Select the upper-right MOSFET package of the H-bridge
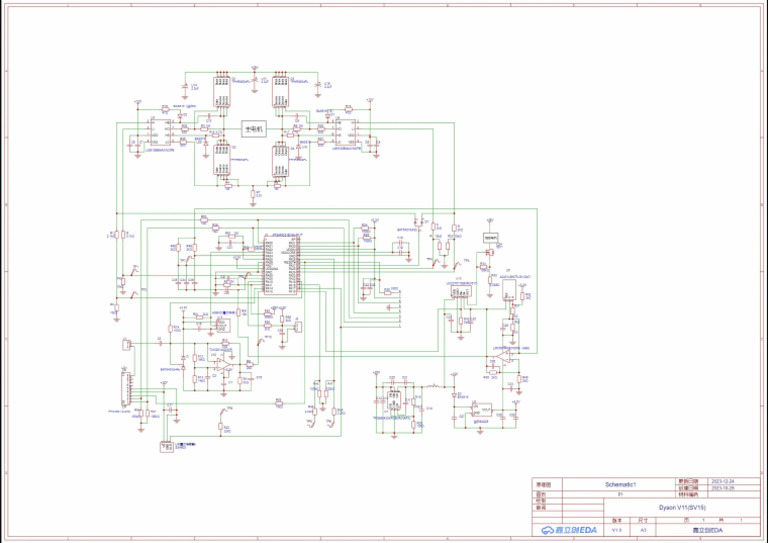The width and height of the screenshot is (768, 543). pos(281,91)
